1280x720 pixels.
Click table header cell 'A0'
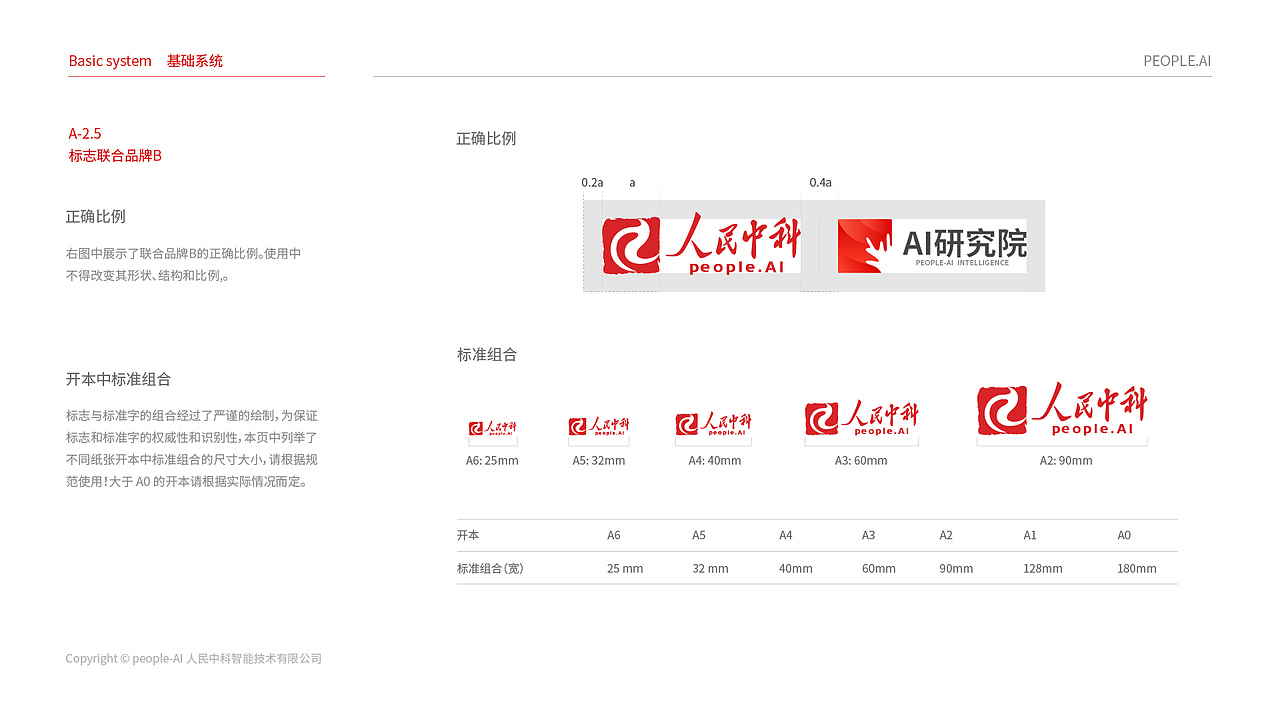point(1124,536)
